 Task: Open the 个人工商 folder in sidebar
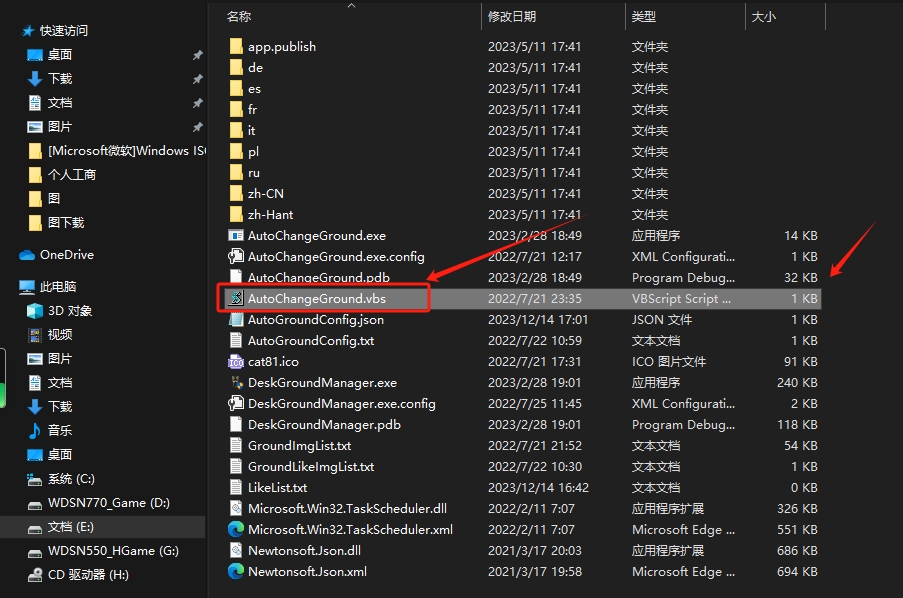coord(72,174)
